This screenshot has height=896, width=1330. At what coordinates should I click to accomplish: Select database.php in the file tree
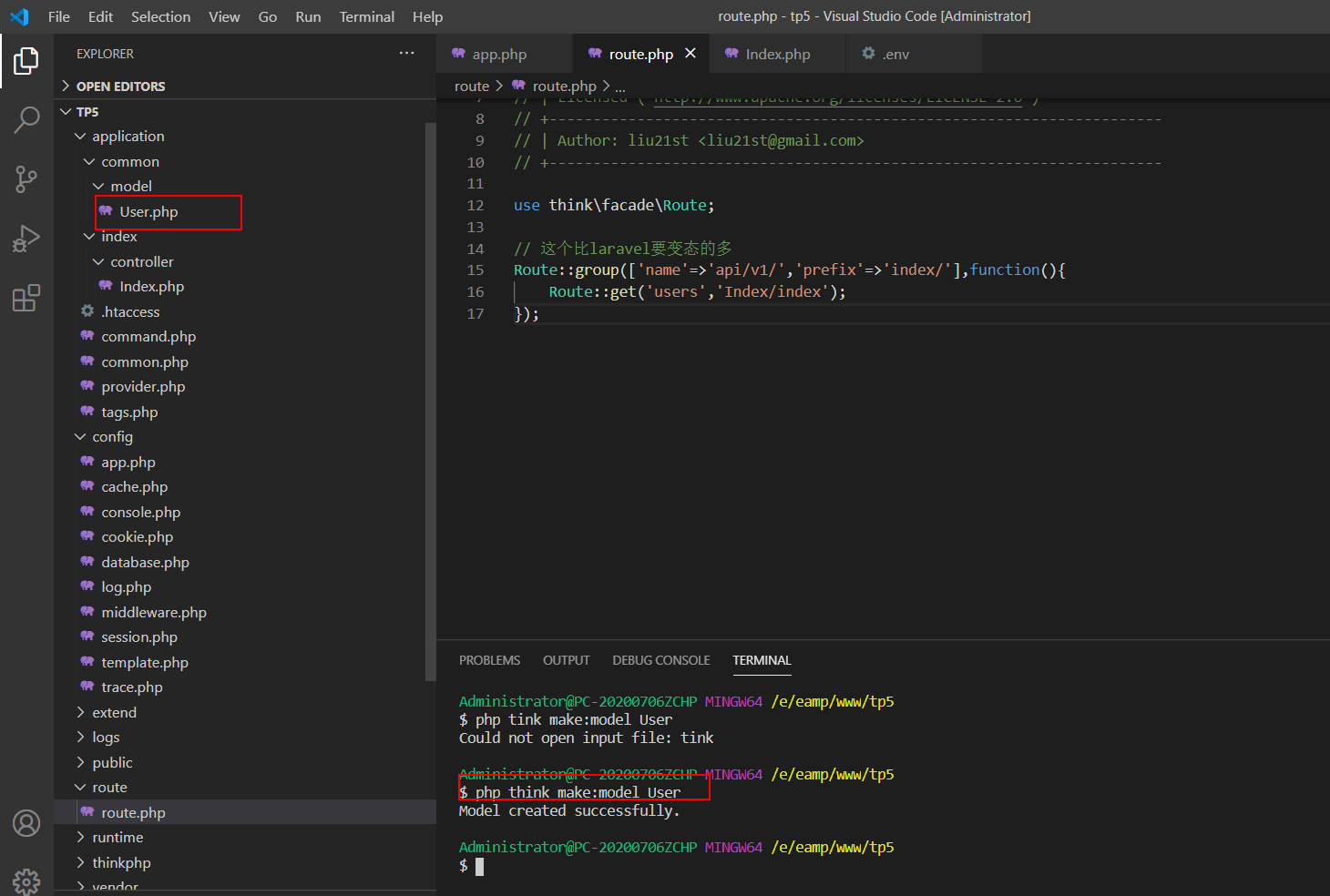[x=145, y=563]
